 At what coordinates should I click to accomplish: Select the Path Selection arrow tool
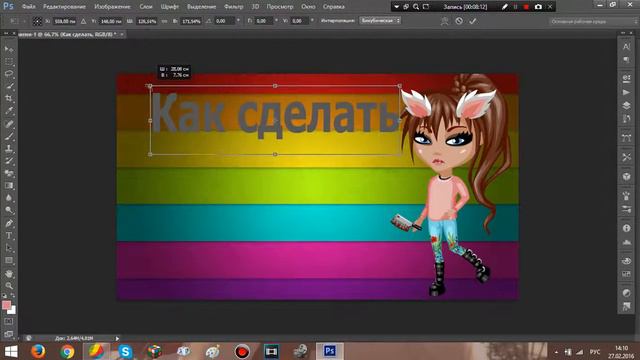(9, 248)
